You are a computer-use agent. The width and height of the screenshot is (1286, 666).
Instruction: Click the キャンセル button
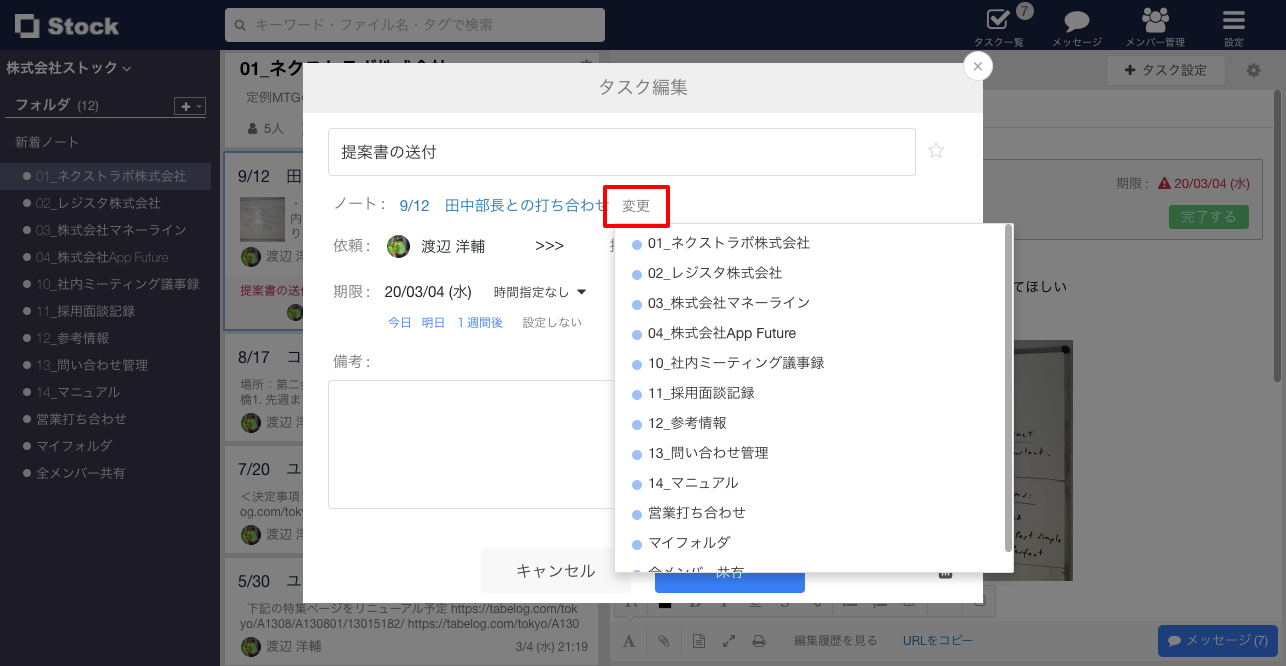555,569
